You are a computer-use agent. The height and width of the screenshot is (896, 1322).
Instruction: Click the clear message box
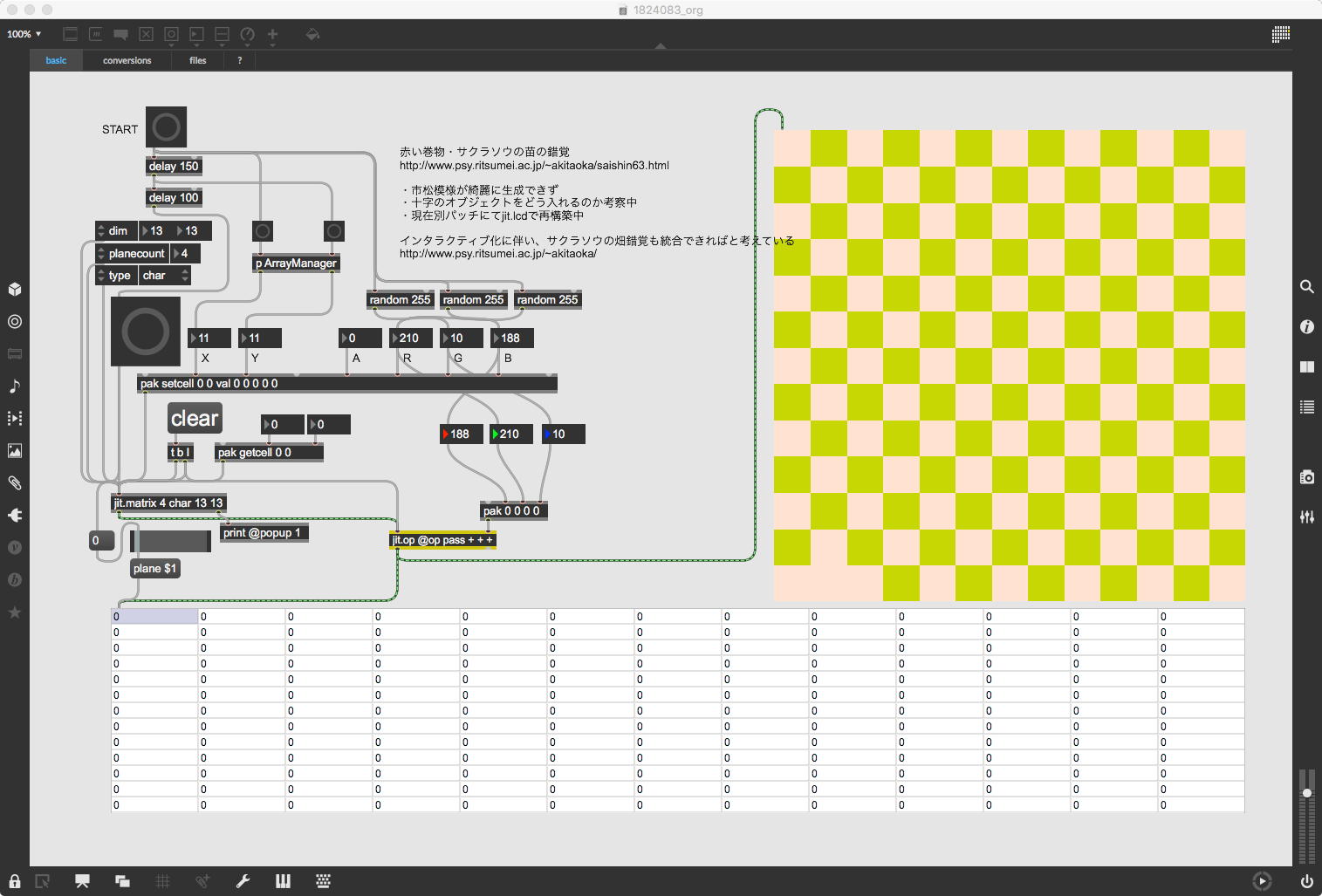[x=195, y=419]
